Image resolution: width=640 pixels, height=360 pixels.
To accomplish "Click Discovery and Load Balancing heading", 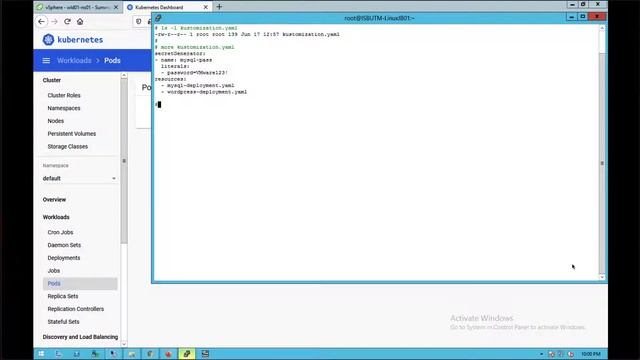I will click(80, 337).
